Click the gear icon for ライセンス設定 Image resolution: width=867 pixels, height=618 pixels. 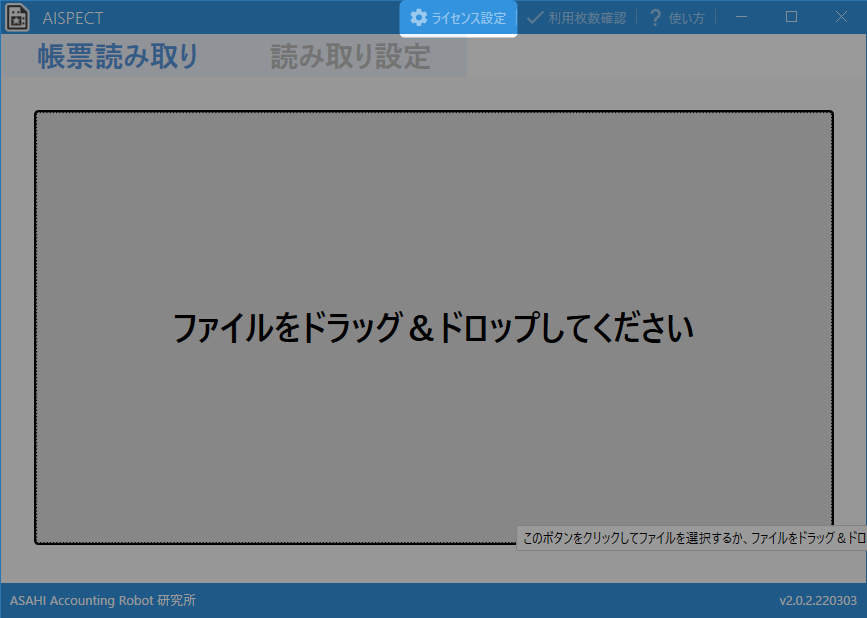pyautogui.click(x=418, y=18)
